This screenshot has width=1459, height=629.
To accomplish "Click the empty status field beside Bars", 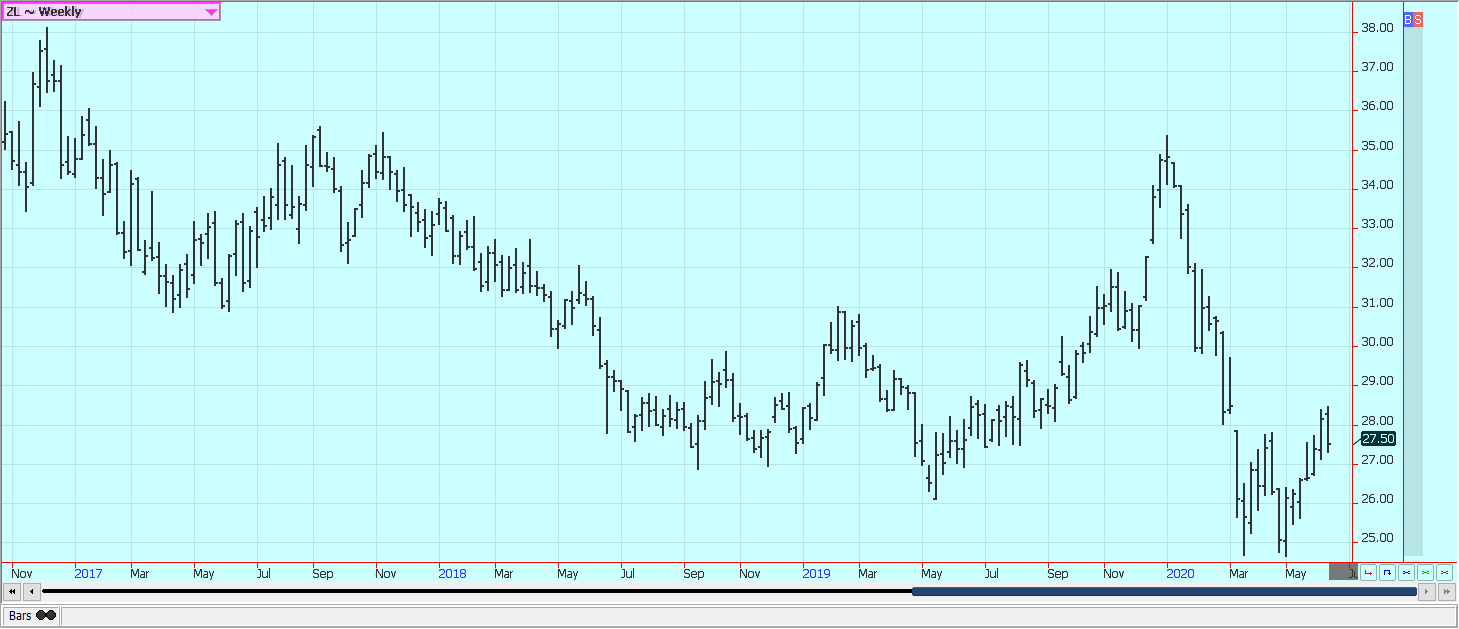I will pos(757,616).
